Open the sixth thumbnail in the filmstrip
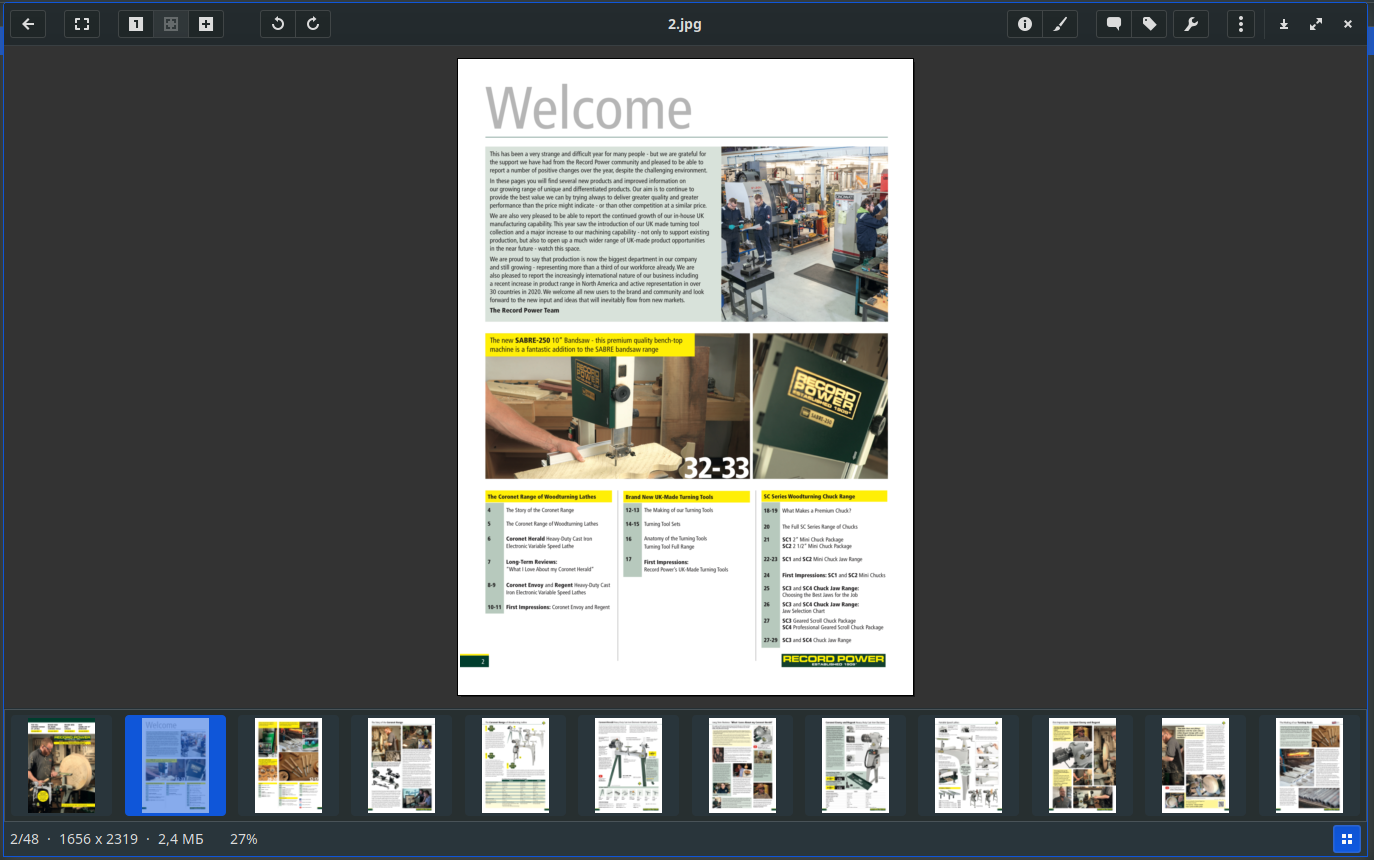 (629, 765)
